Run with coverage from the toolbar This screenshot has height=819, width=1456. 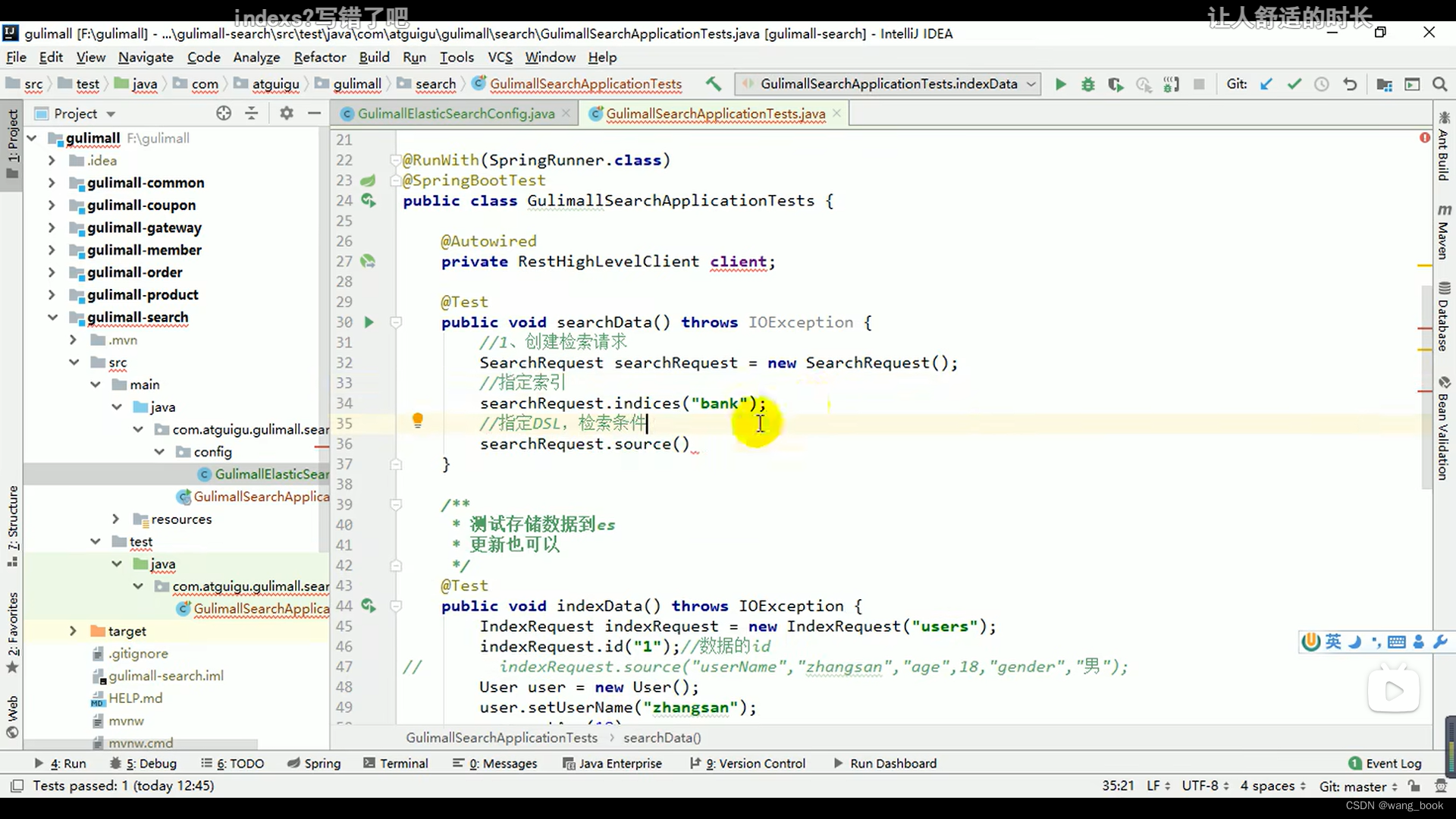click(x=1116, y=84)
